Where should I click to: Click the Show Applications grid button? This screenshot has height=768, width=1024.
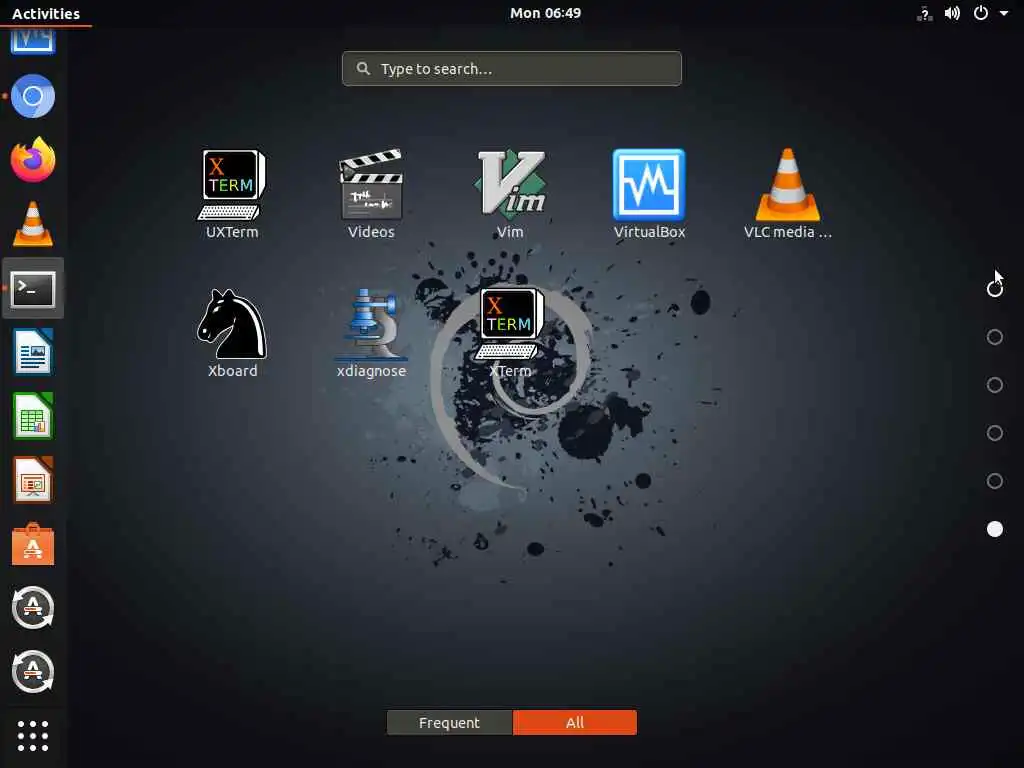(x=33, y=736)
